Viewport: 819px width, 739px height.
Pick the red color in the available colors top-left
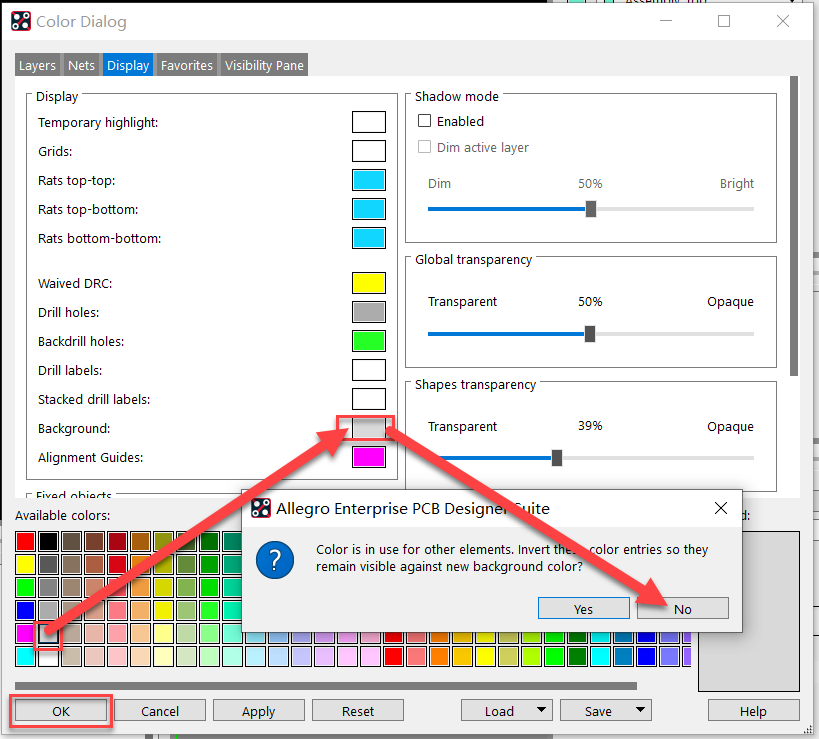[25, 542]
